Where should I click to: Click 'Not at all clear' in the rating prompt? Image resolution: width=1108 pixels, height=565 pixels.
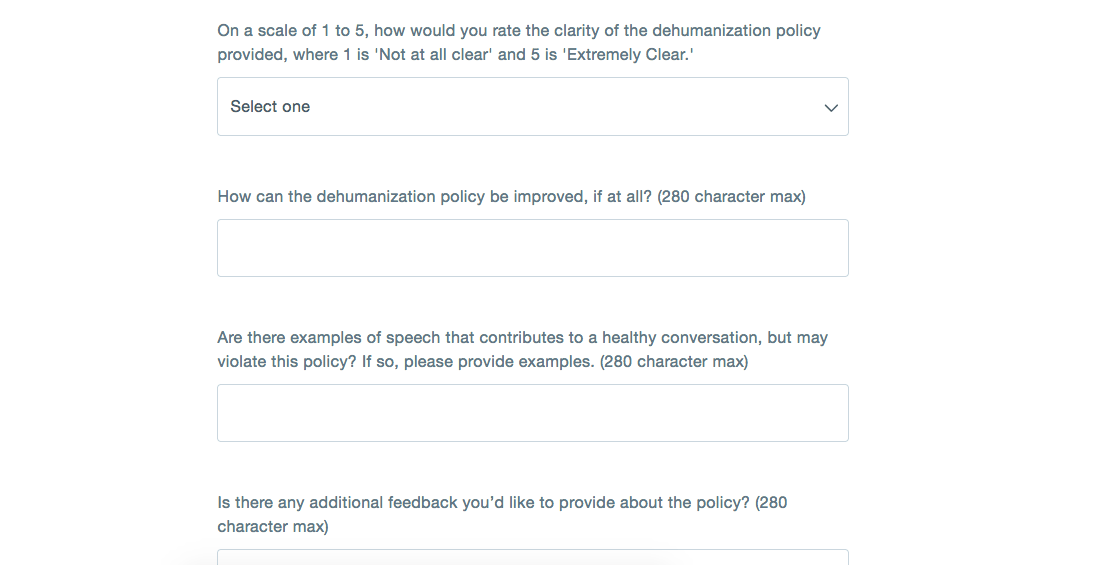pos(433,55)
